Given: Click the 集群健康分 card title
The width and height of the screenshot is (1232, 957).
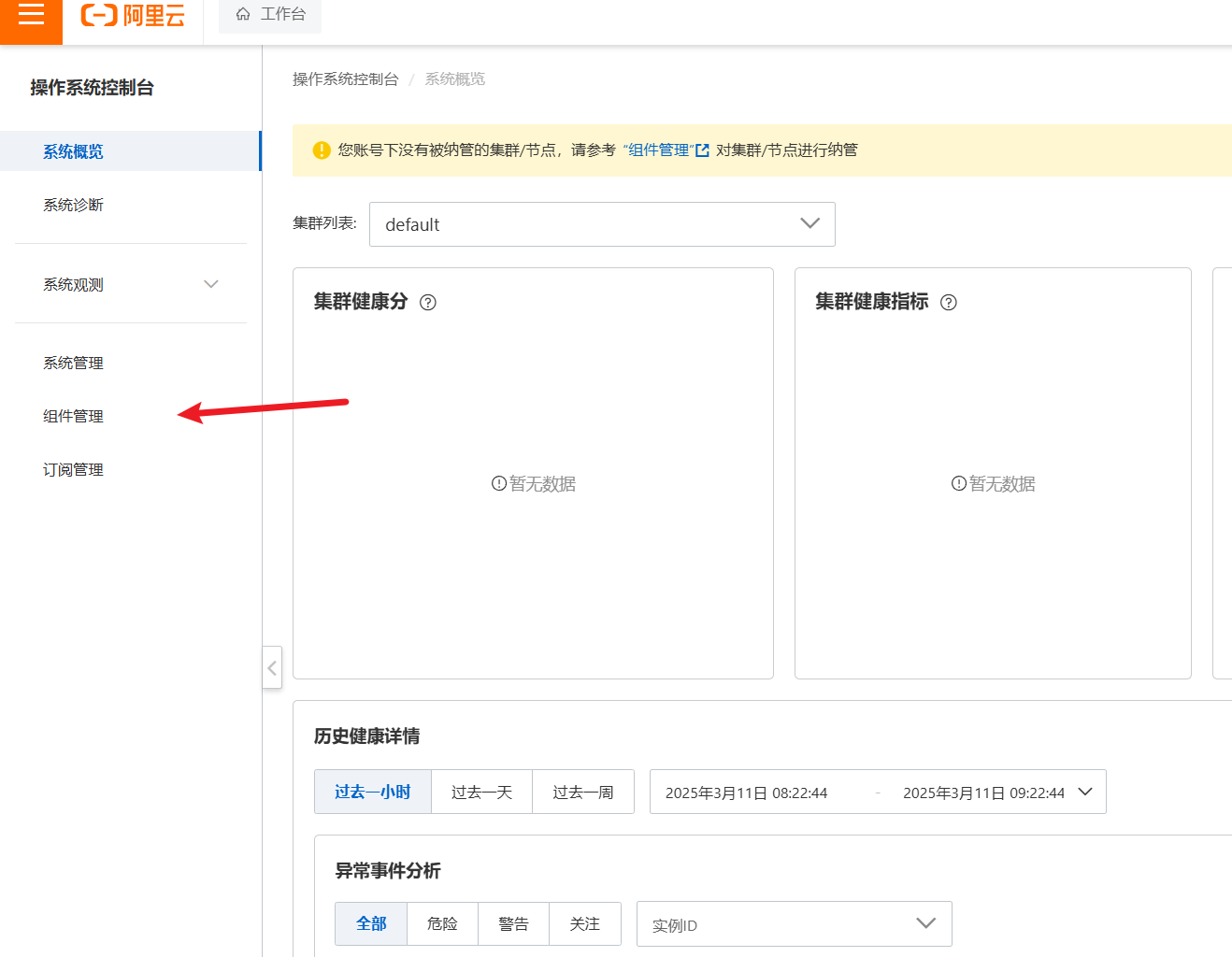Looking at the screenshot, I should tap(361, 301).
